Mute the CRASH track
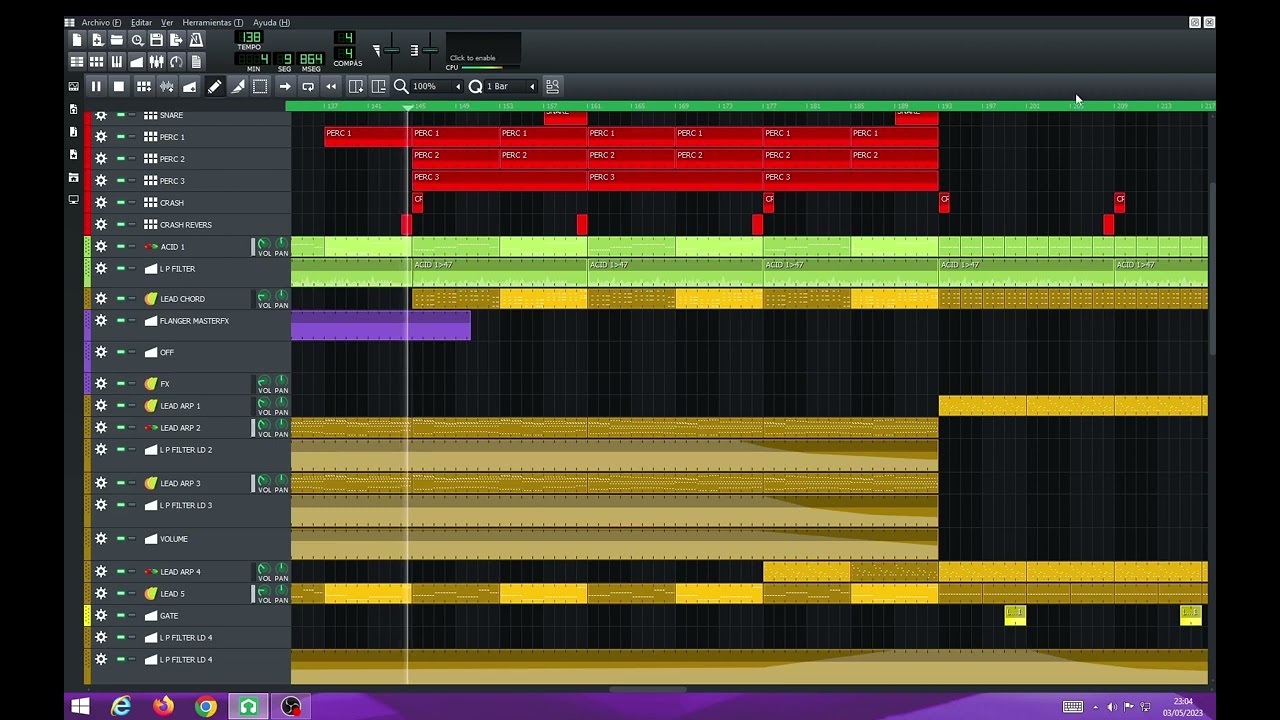The image size is (1280, 720). pyautogui.click(x=120, y=203)
